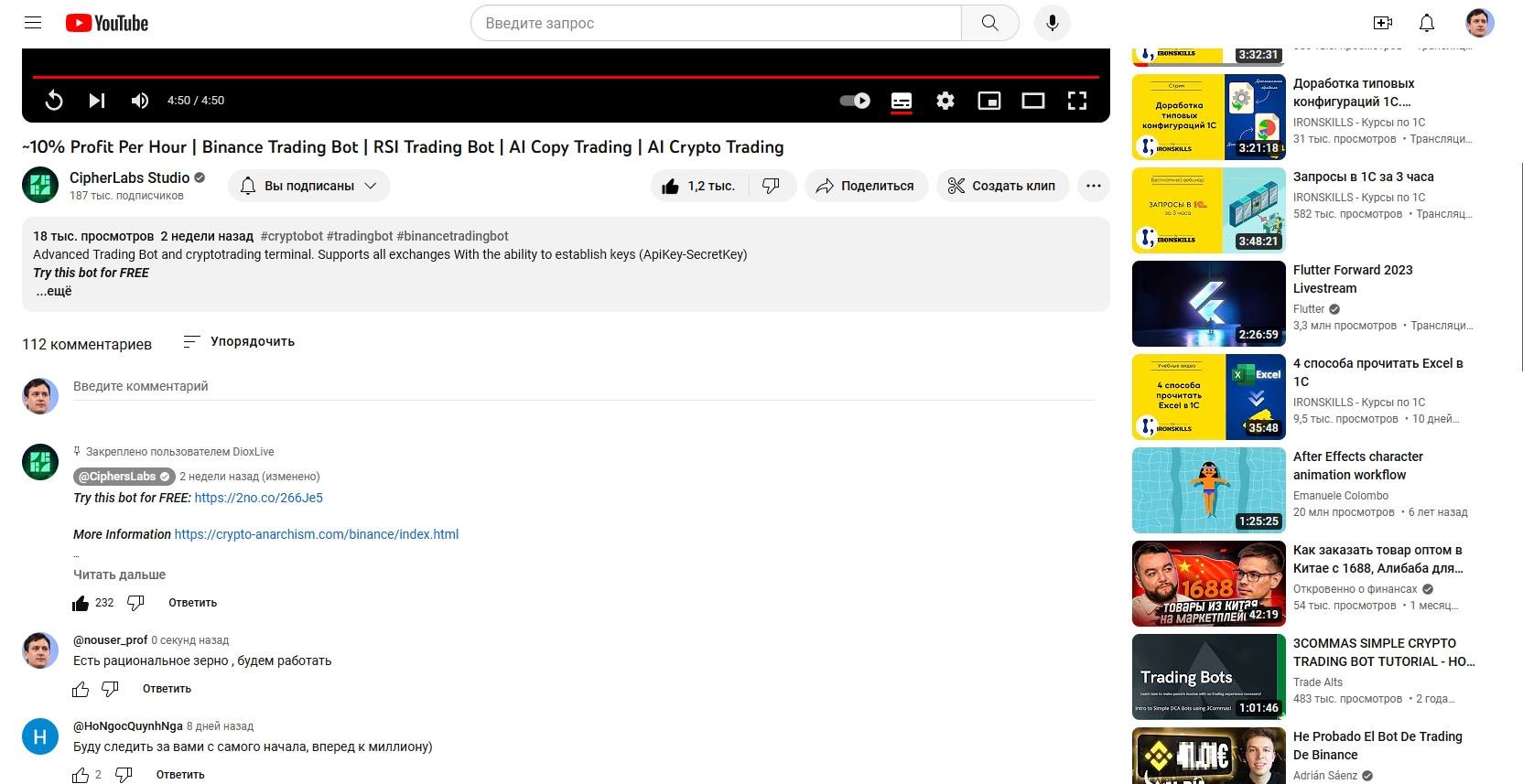The height and width of the screenshot is (784, 1523).
Task: Like the @nouser_prof comment
Action: click(81, 689)
